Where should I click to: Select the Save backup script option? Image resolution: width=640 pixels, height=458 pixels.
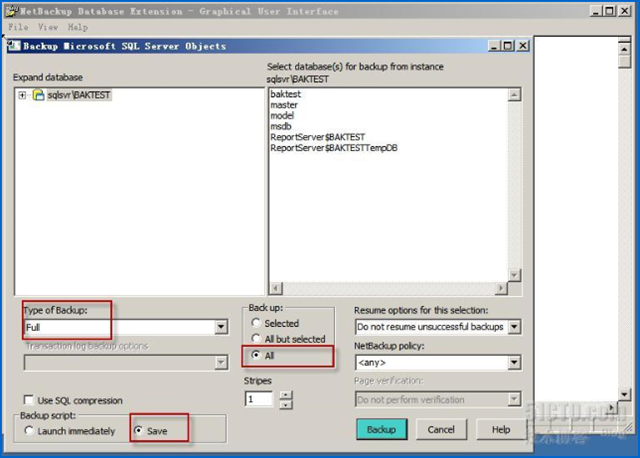click(x=139, y=430)
